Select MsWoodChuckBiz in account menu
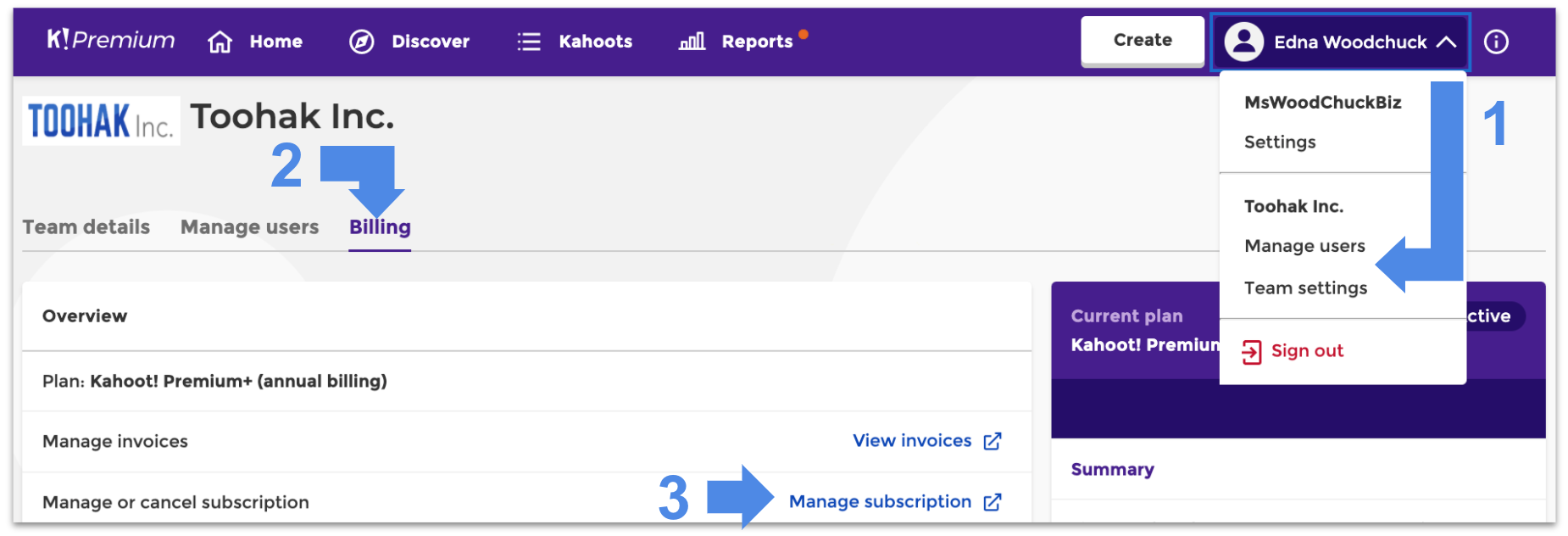Viewport: 1568px width, 536px height. (x=1322, y=103)
